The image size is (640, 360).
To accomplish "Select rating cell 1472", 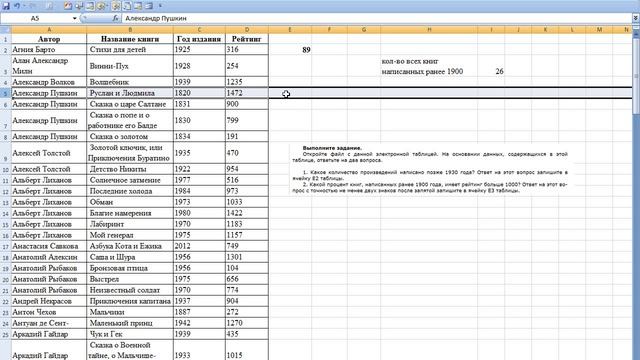I will coord(247,93).
